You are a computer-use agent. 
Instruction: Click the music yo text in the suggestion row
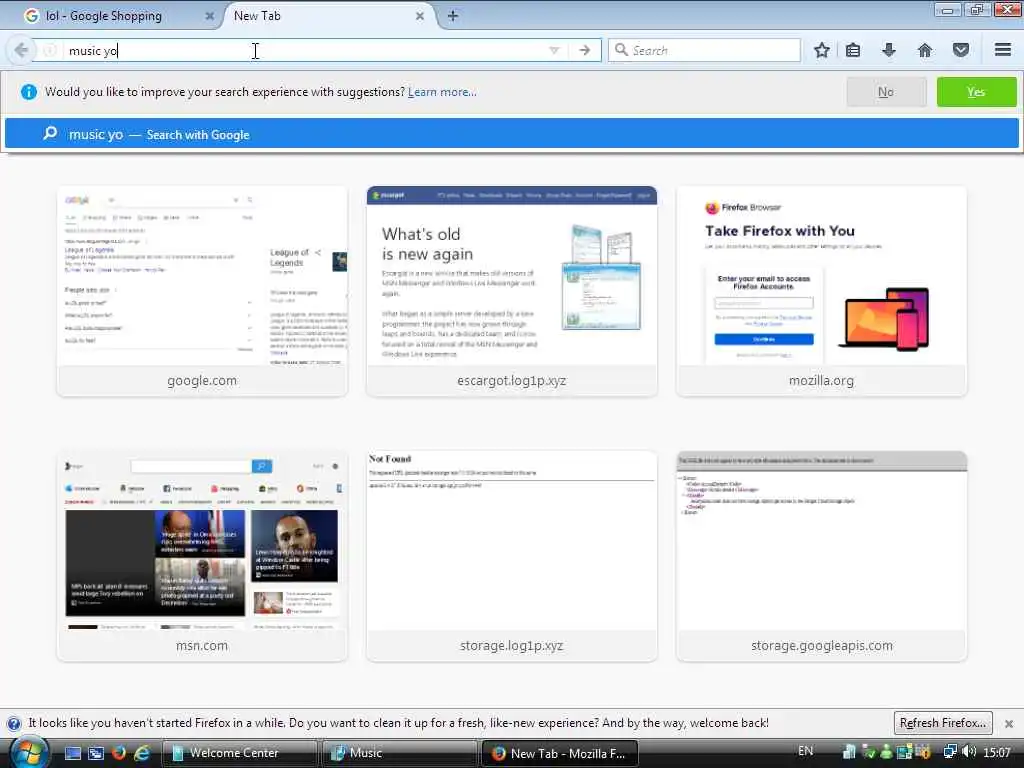click(96, 135)
